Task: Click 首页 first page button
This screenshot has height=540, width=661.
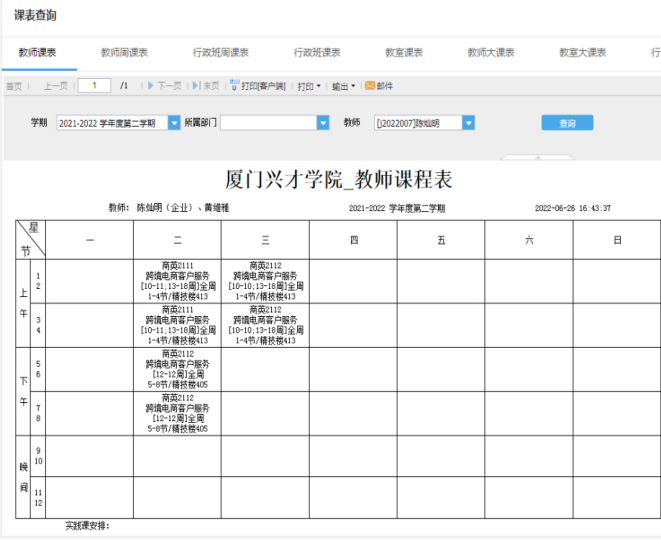Action: 14,86
